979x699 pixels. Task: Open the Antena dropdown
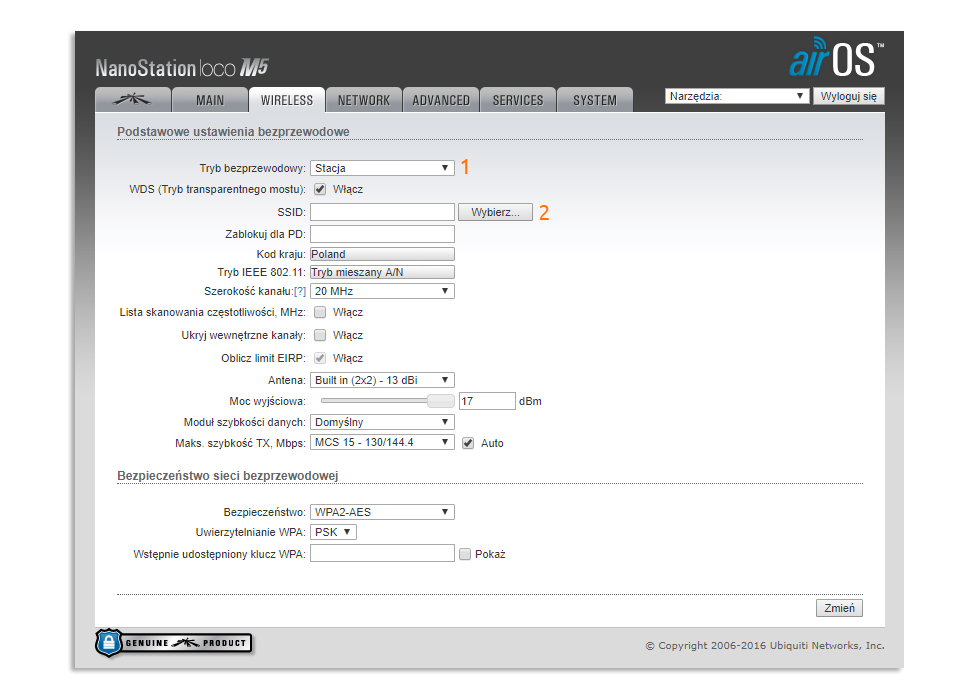[x=382, y=380]
